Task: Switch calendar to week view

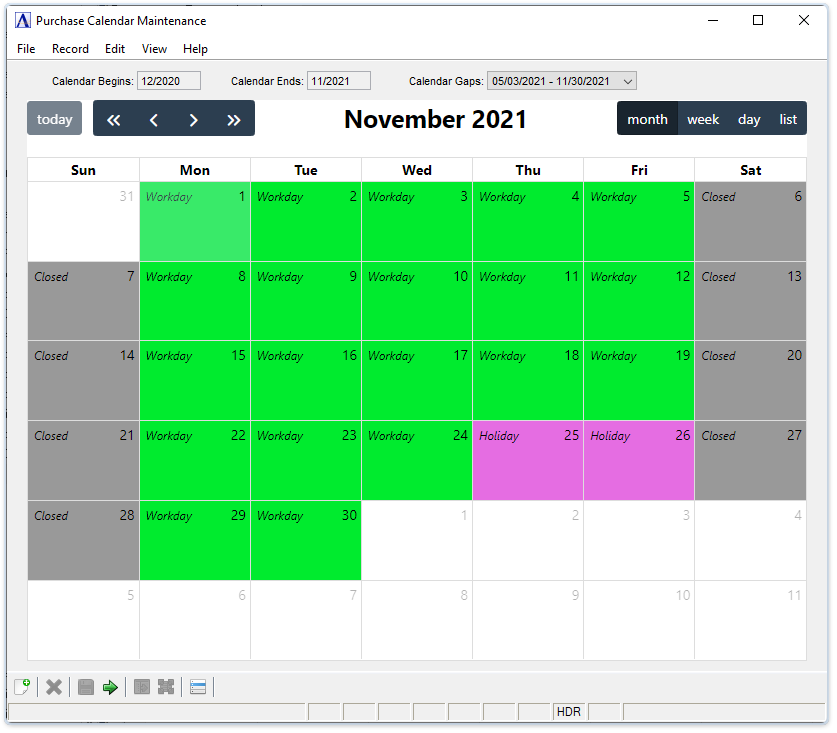Action: 703,118
